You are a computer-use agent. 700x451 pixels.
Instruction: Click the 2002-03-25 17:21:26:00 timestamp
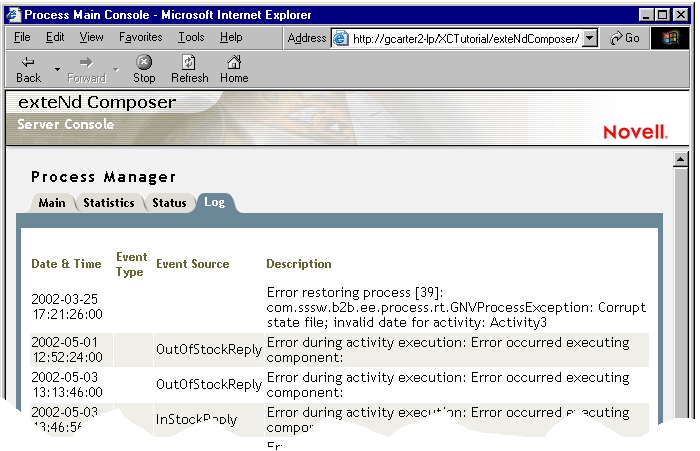[67, 307]
